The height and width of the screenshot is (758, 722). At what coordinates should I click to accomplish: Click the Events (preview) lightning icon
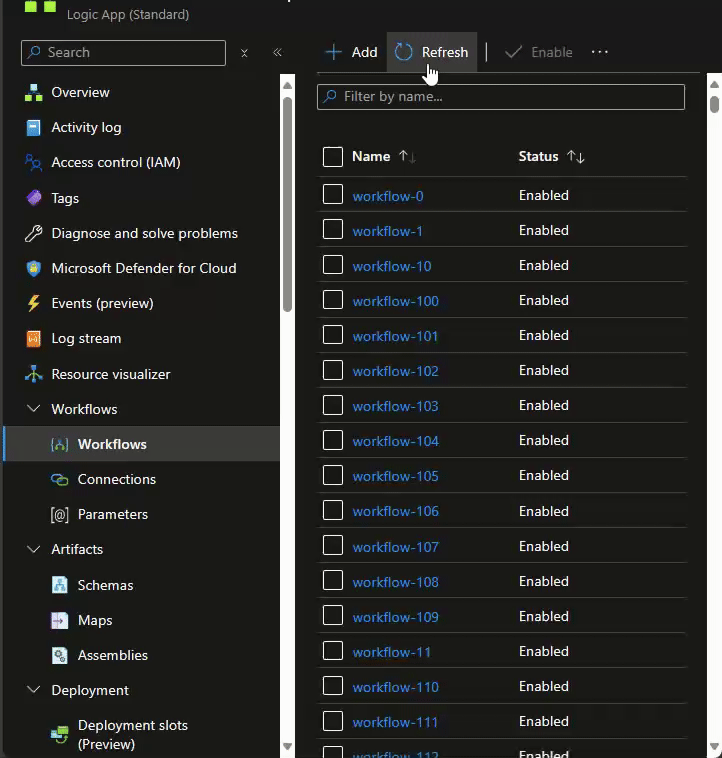33,304
